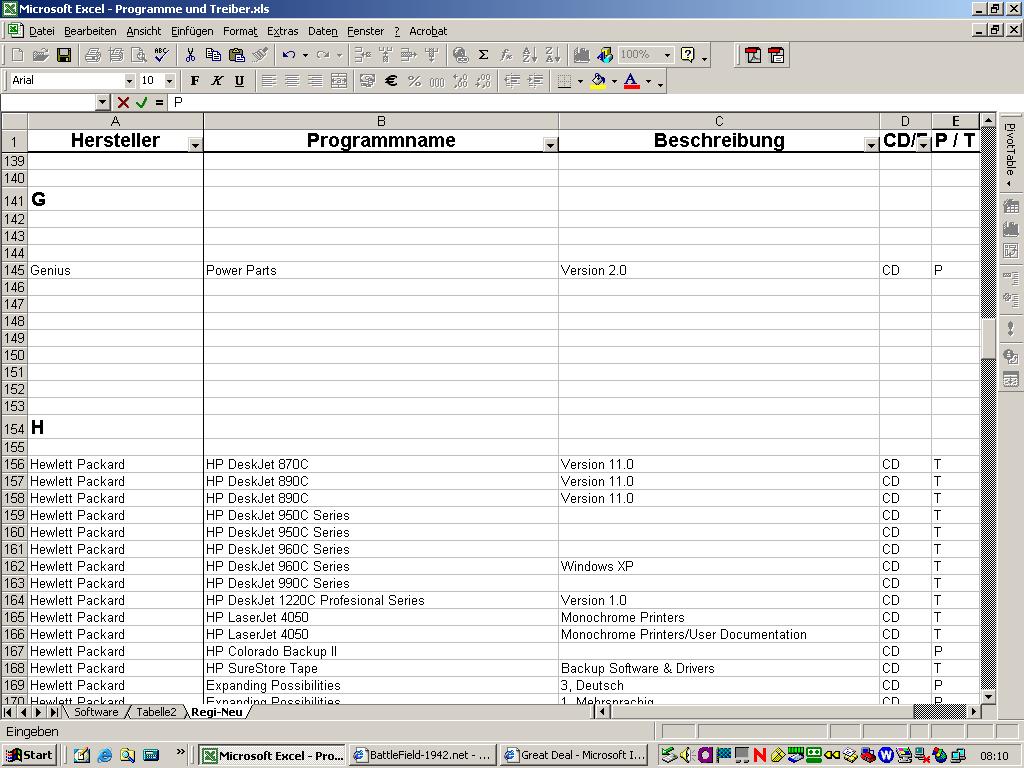Toggle italic with the K button
This screenshot has height=768, width=1024.
[x=217, y=81]
